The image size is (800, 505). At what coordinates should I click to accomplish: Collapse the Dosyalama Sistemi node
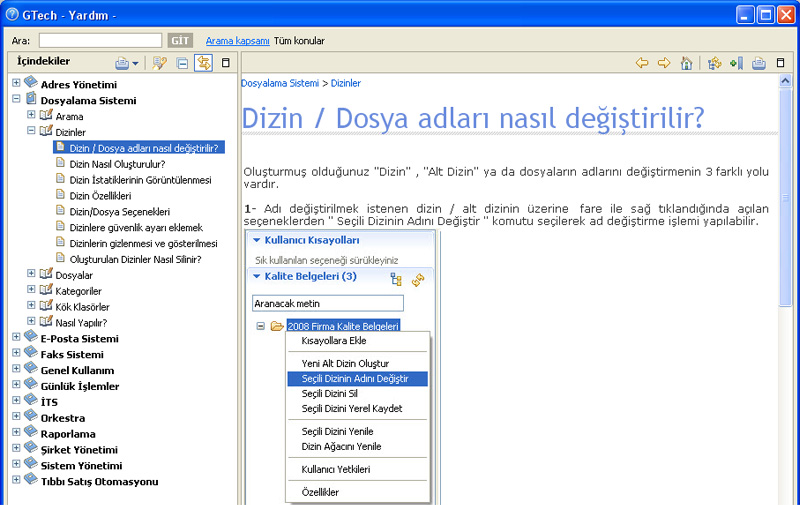[x=16, y=98]
